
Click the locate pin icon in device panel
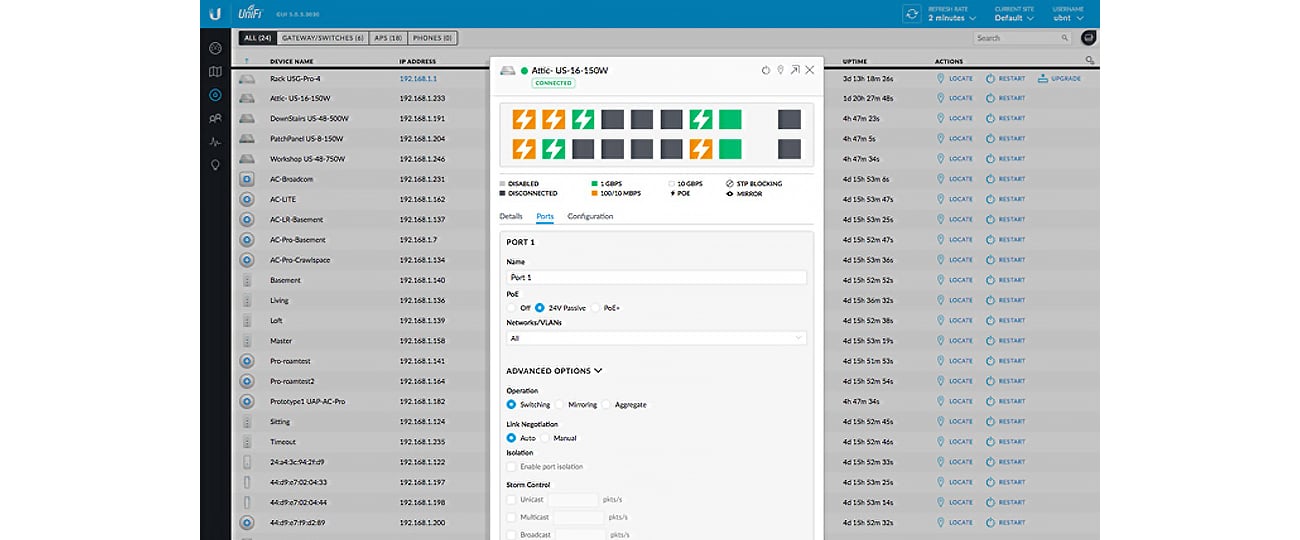[x=780, y=70]
